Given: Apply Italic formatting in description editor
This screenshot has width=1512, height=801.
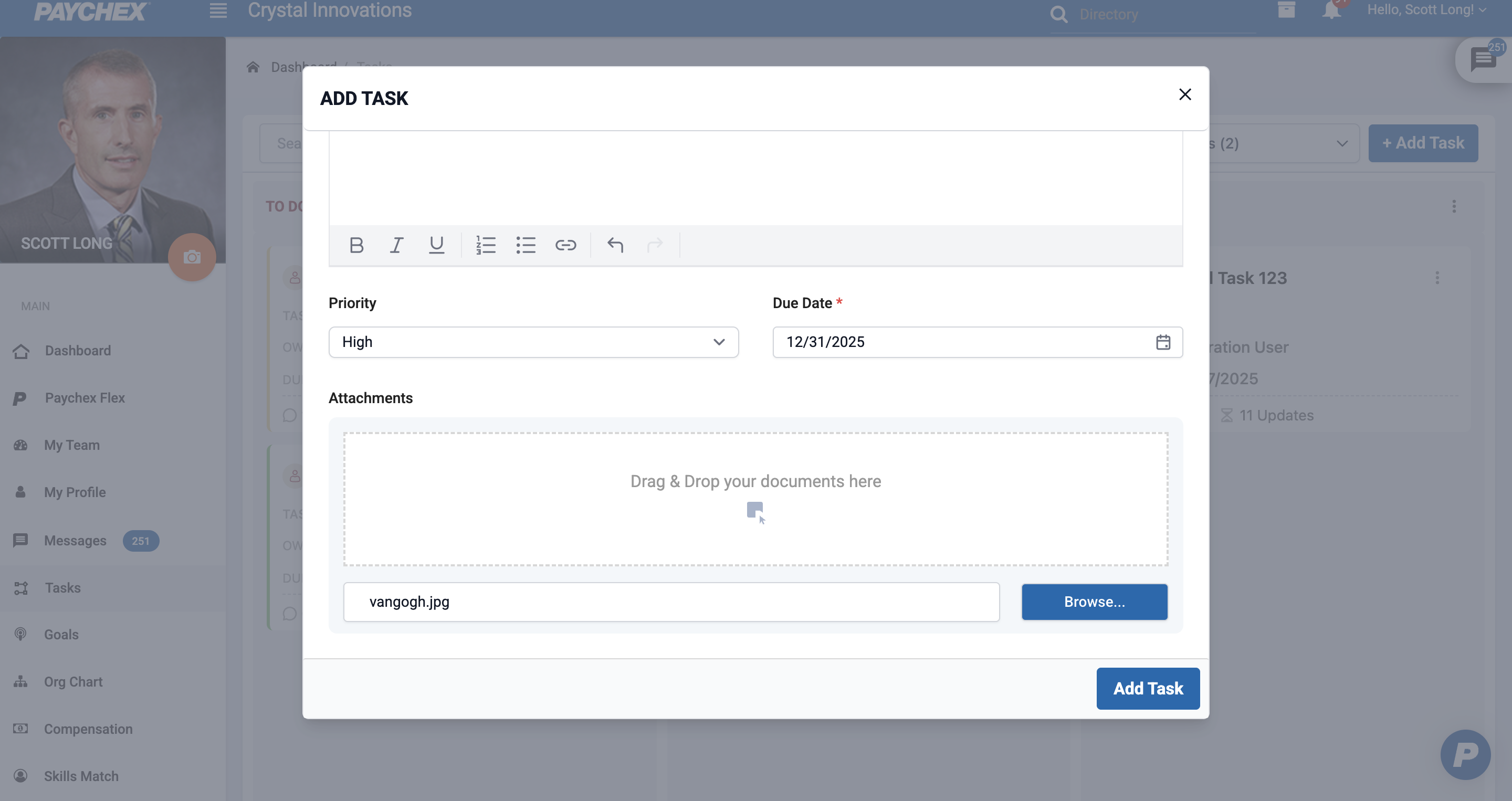Looking at the screenshot, I should coord(397,245).
